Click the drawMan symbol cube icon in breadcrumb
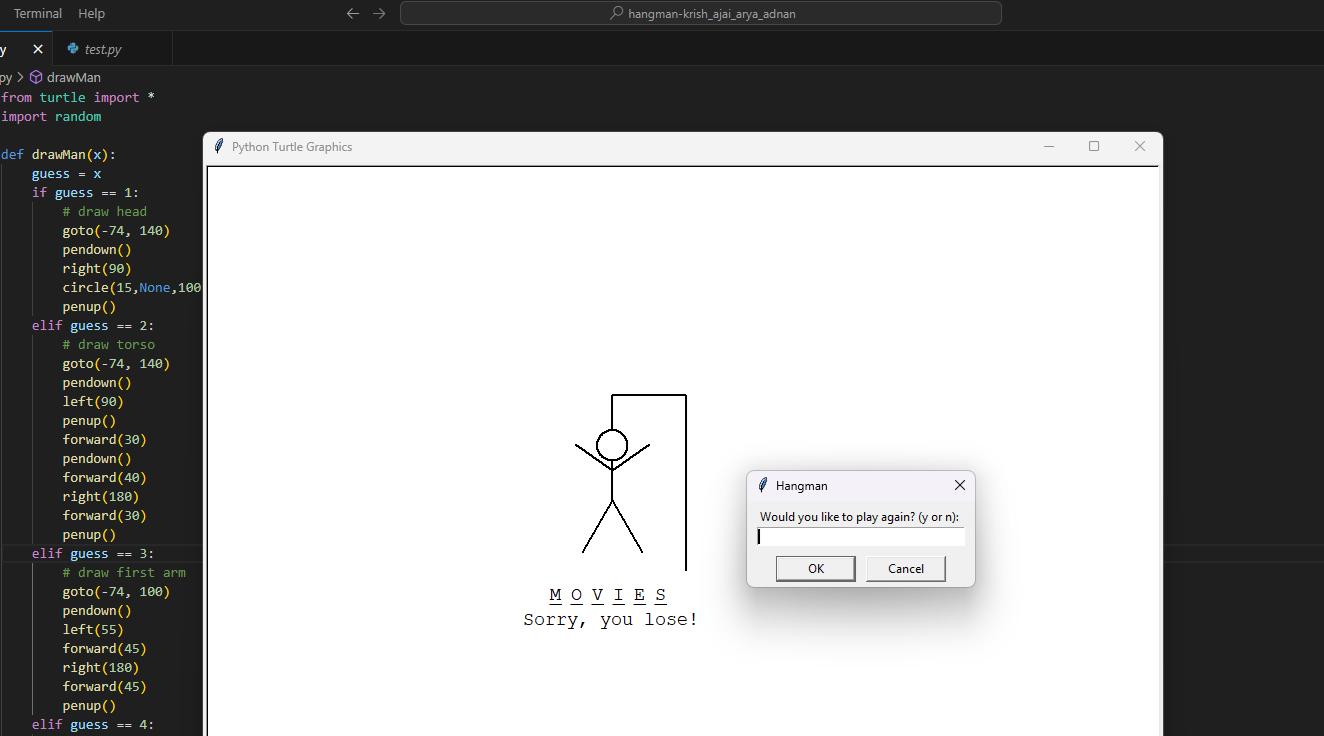Image resolution: width=1324 pixels, height=736 pixels. pos(36,77)
